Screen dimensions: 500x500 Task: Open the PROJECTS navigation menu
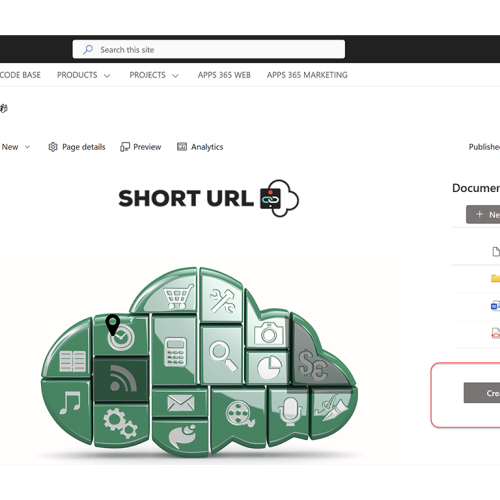coord(147,75)
